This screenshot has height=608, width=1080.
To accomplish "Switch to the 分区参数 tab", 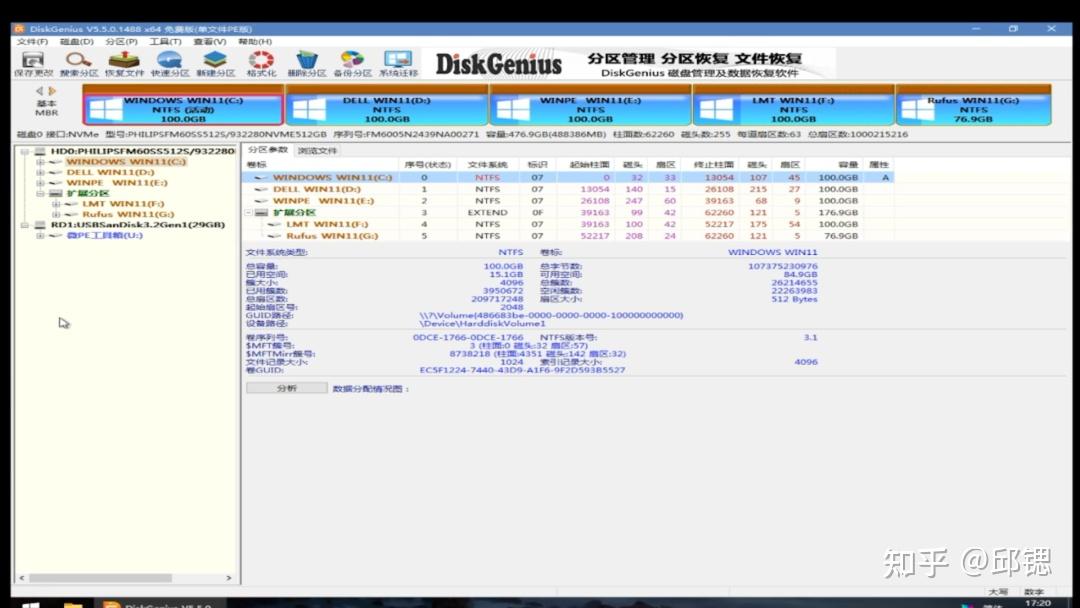I will (x=268, y=149).
